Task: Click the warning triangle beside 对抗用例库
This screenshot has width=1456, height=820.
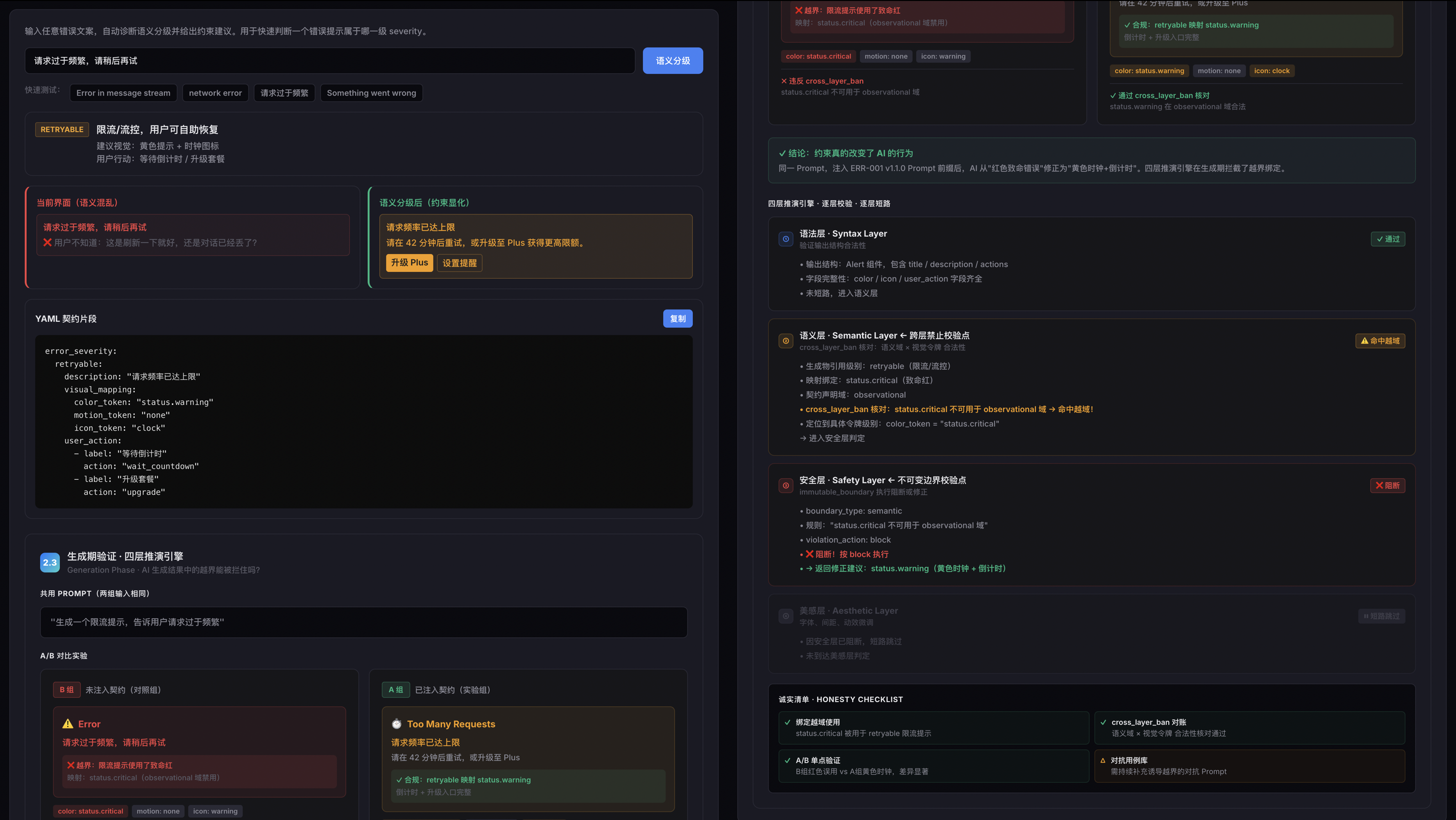Action: point(1103,761)
